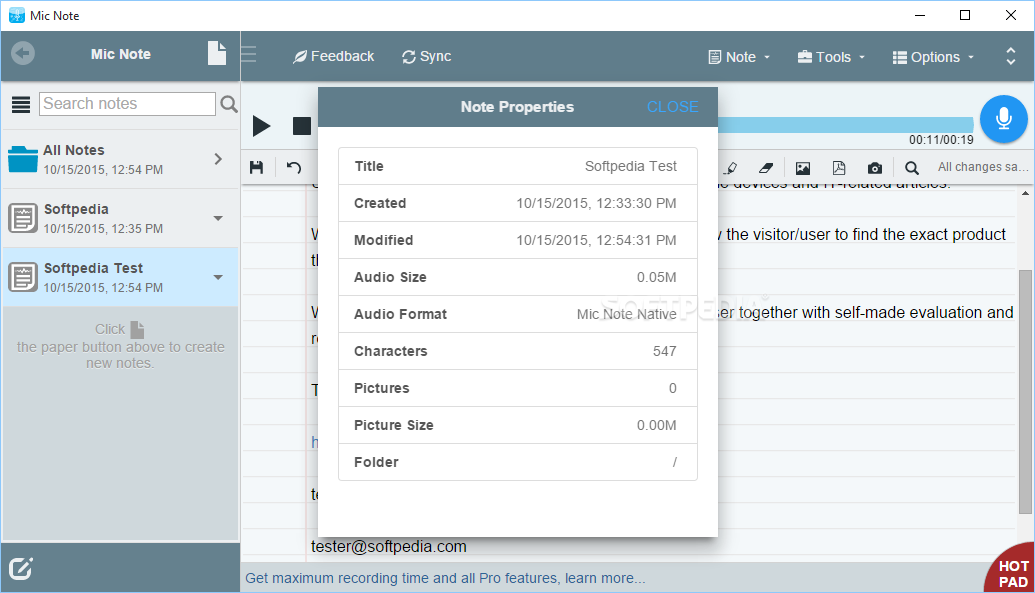Image resolution: width=1035 pixels, height=593 pixels.
Task: Click the note's vertical scrollbar
Action: (1025, 391)
